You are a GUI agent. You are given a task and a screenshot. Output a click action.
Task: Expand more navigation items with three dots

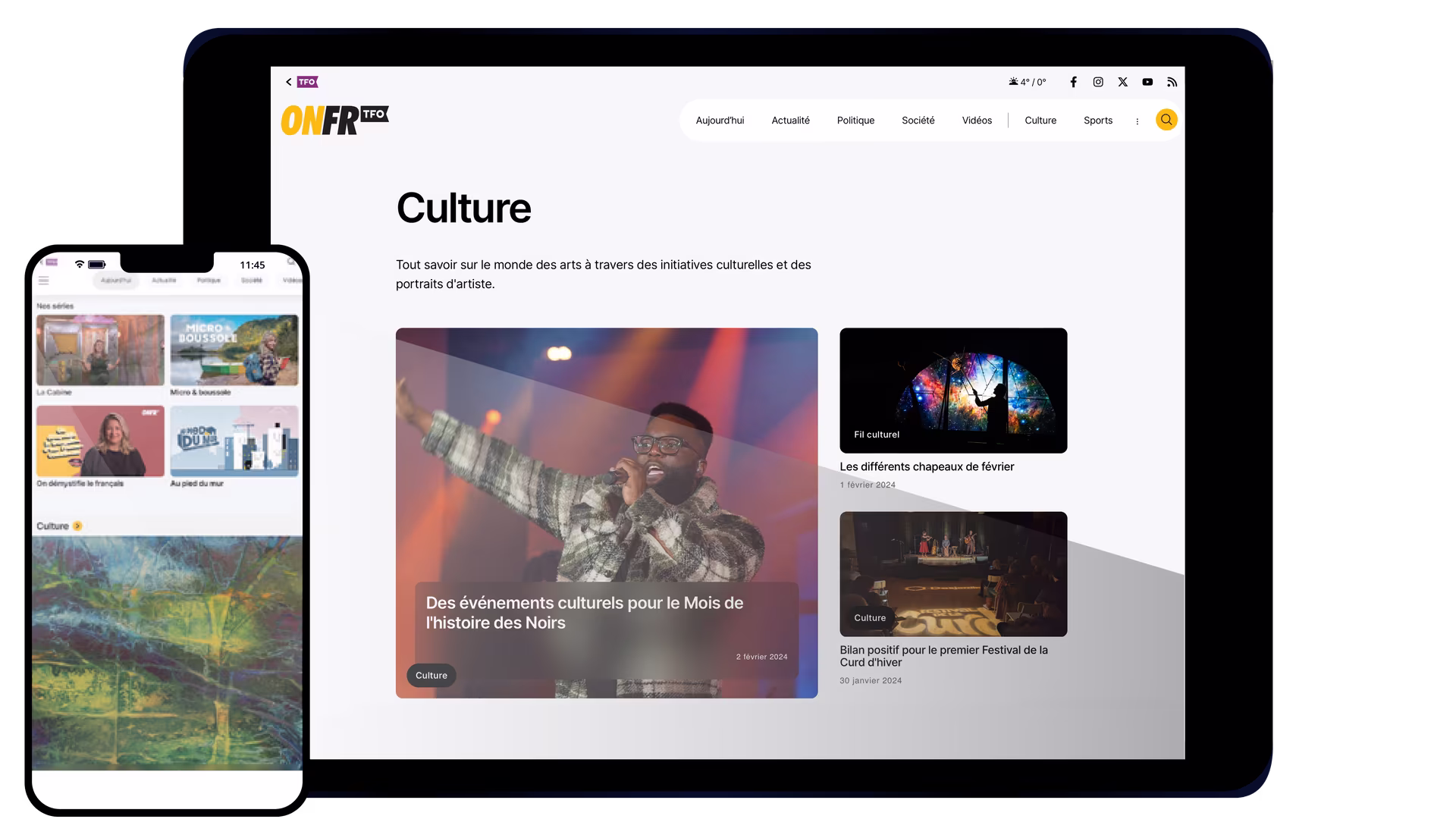[1137, 121]
